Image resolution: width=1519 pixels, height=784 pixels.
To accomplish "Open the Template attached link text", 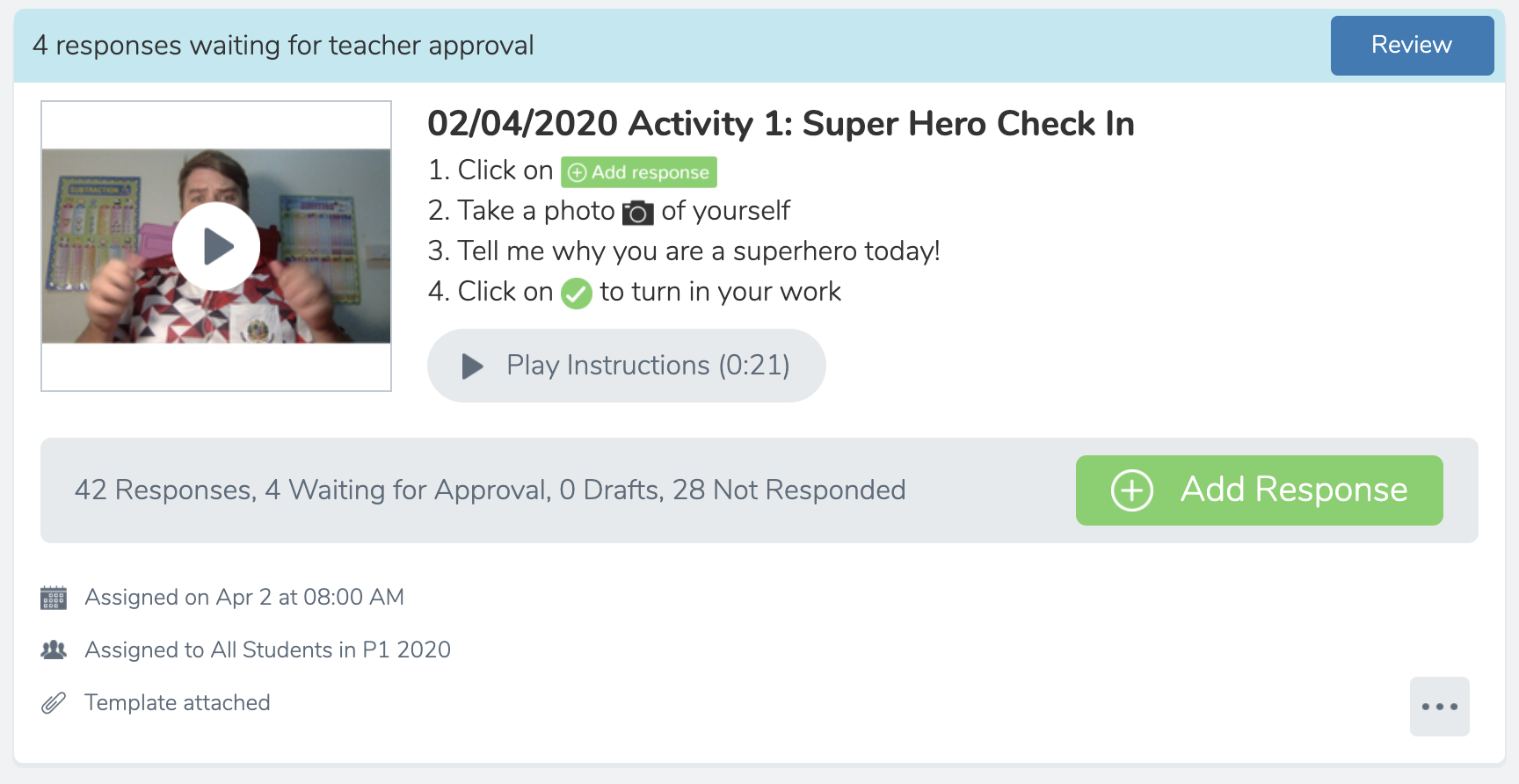I will point(178,702).
